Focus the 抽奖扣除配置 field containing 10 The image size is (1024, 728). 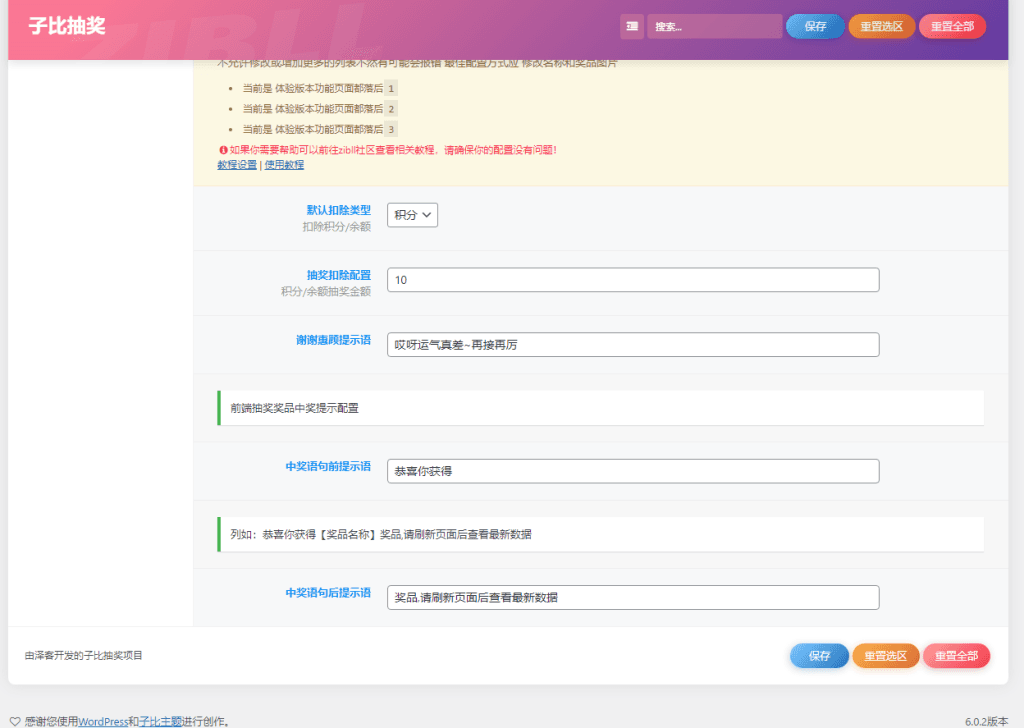pyautogui.click(x=632, y=280)
